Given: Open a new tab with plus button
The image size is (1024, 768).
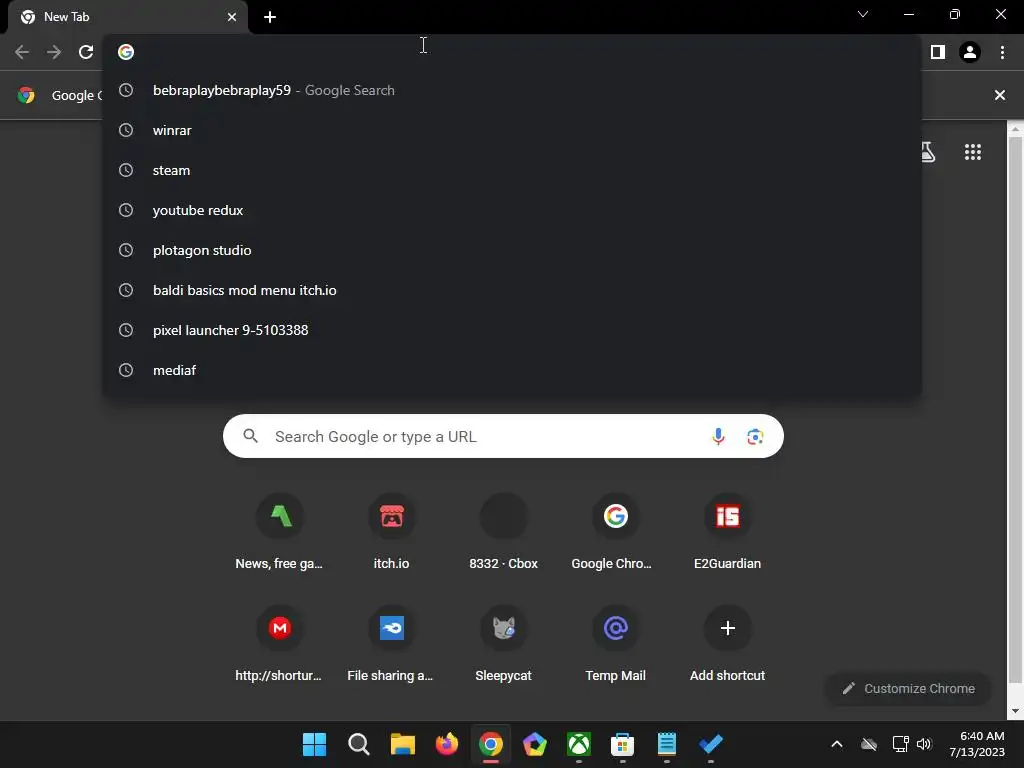Looking at the screenshot, I should pyautogui.click(x=270, y=17).
